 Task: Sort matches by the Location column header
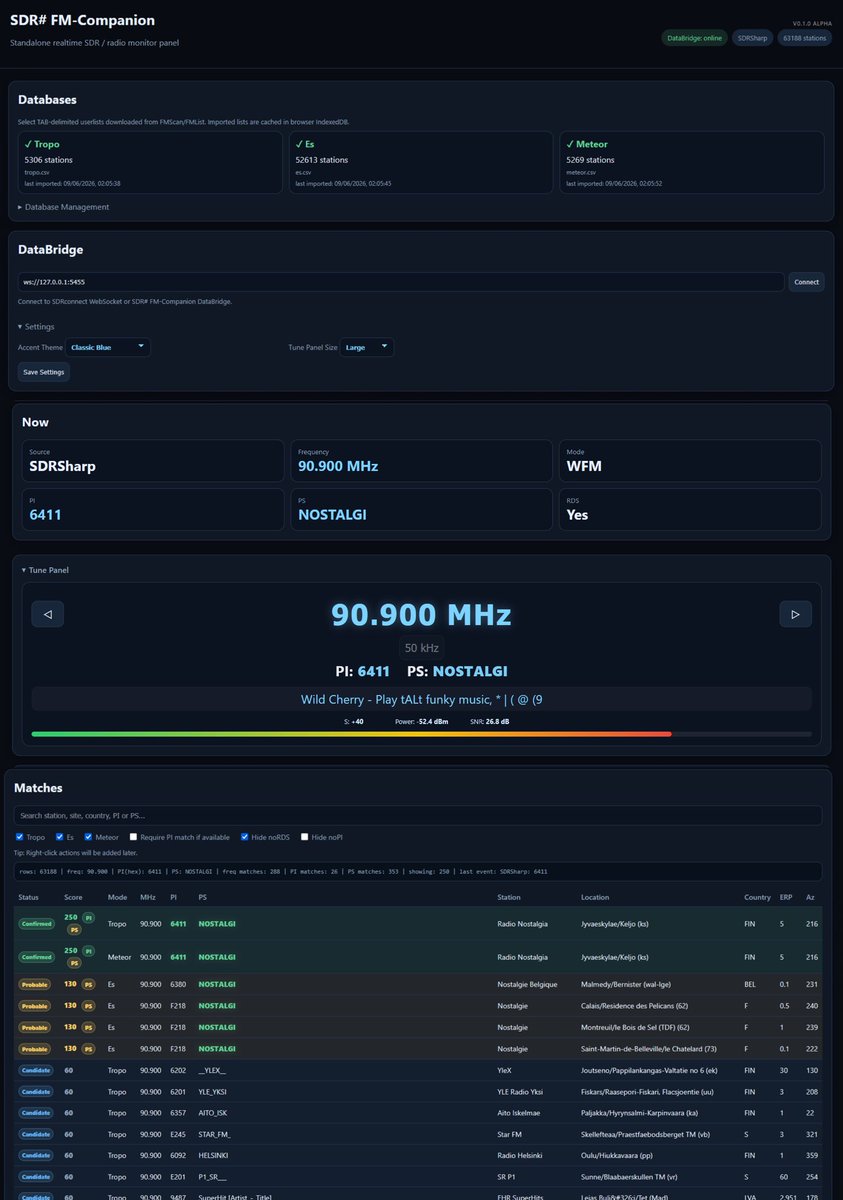(595, 897)
